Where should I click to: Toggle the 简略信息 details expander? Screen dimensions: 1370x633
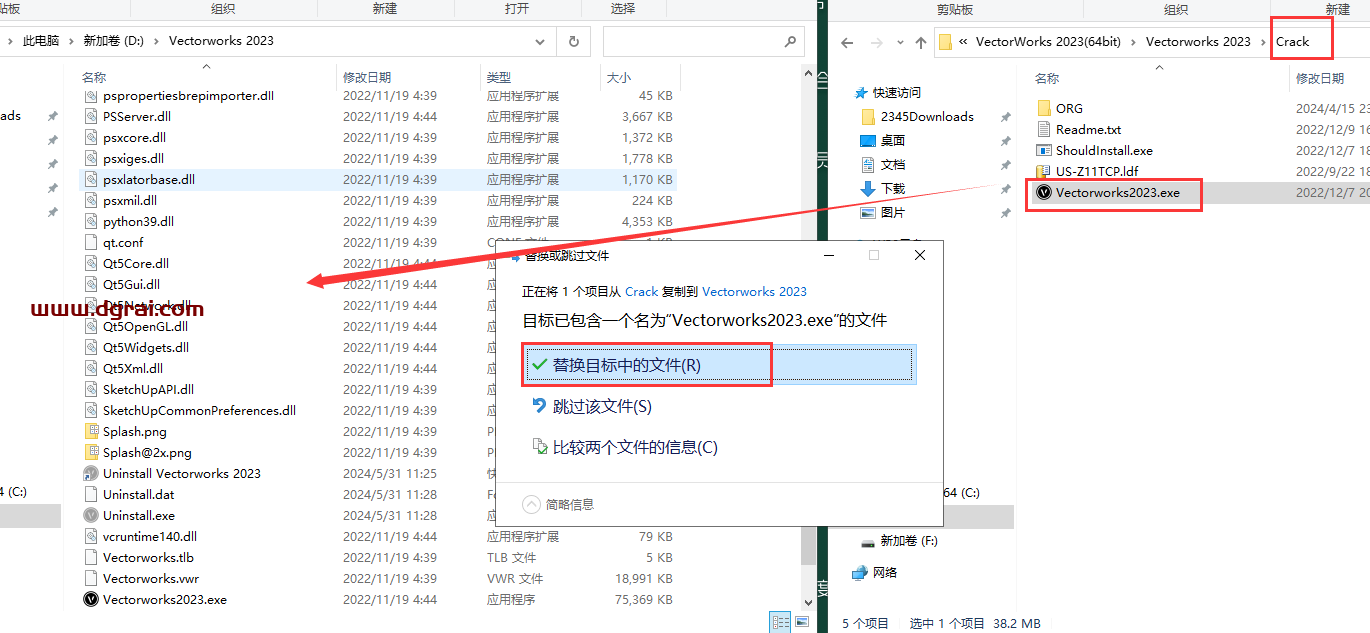[x=533, y=505]
